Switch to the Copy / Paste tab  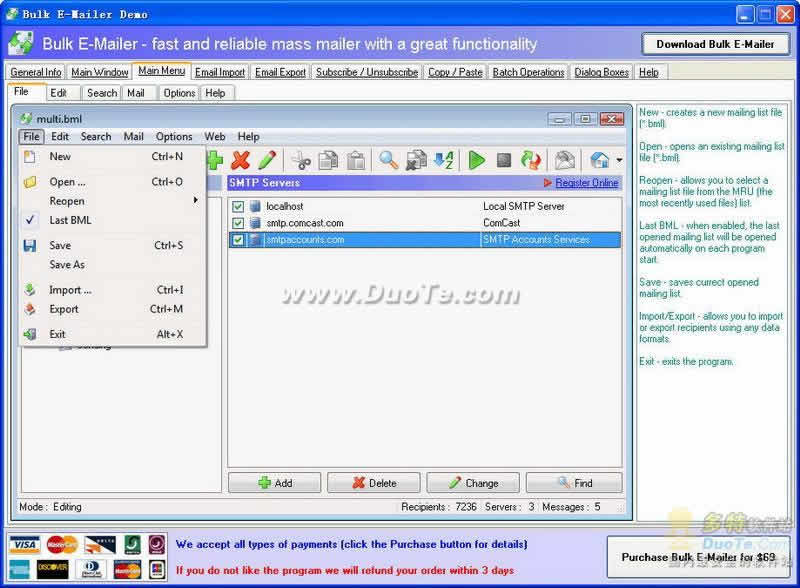[455, 72]
